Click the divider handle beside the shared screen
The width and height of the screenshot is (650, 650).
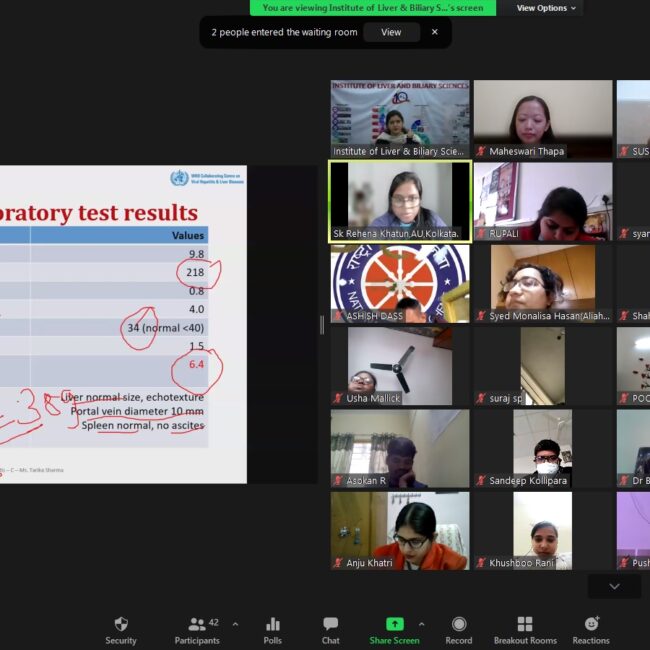322,325
